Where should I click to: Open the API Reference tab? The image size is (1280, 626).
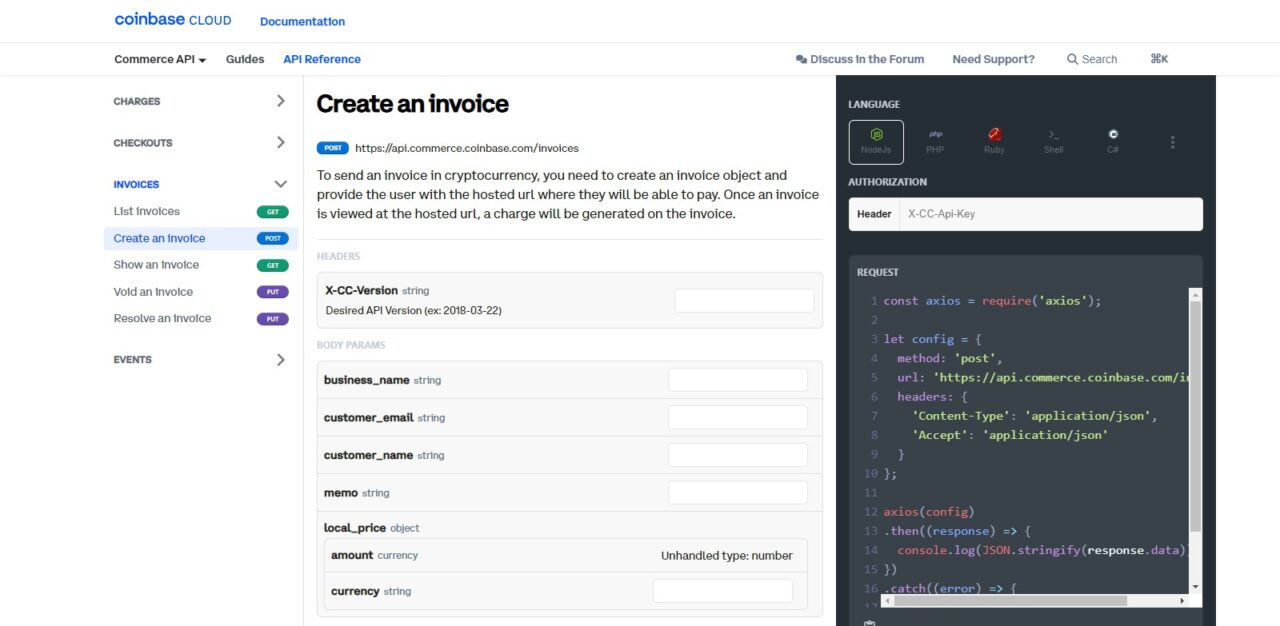[x=322, y=59]
